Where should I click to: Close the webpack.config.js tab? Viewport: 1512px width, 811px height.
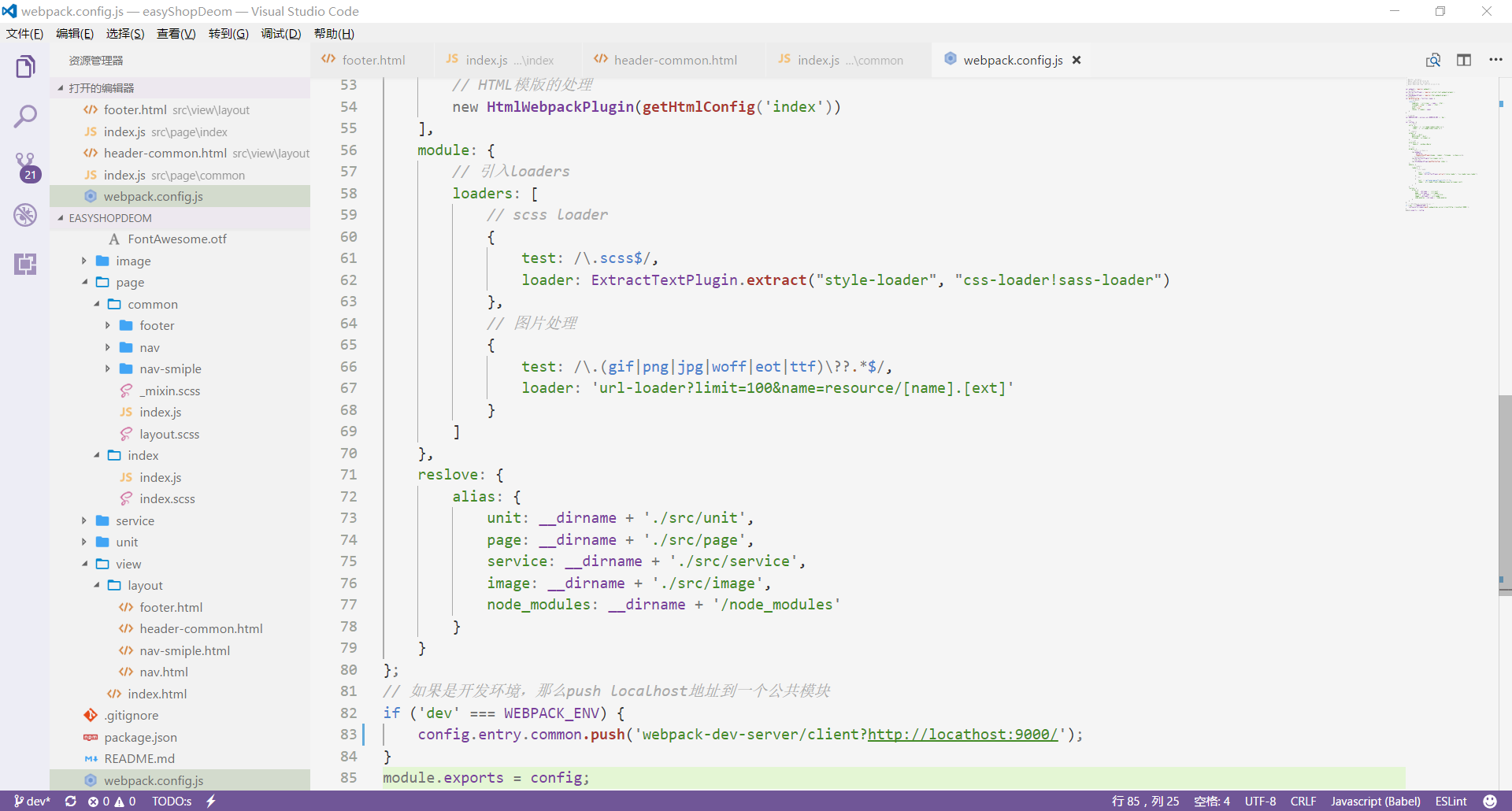[1077, 60]
